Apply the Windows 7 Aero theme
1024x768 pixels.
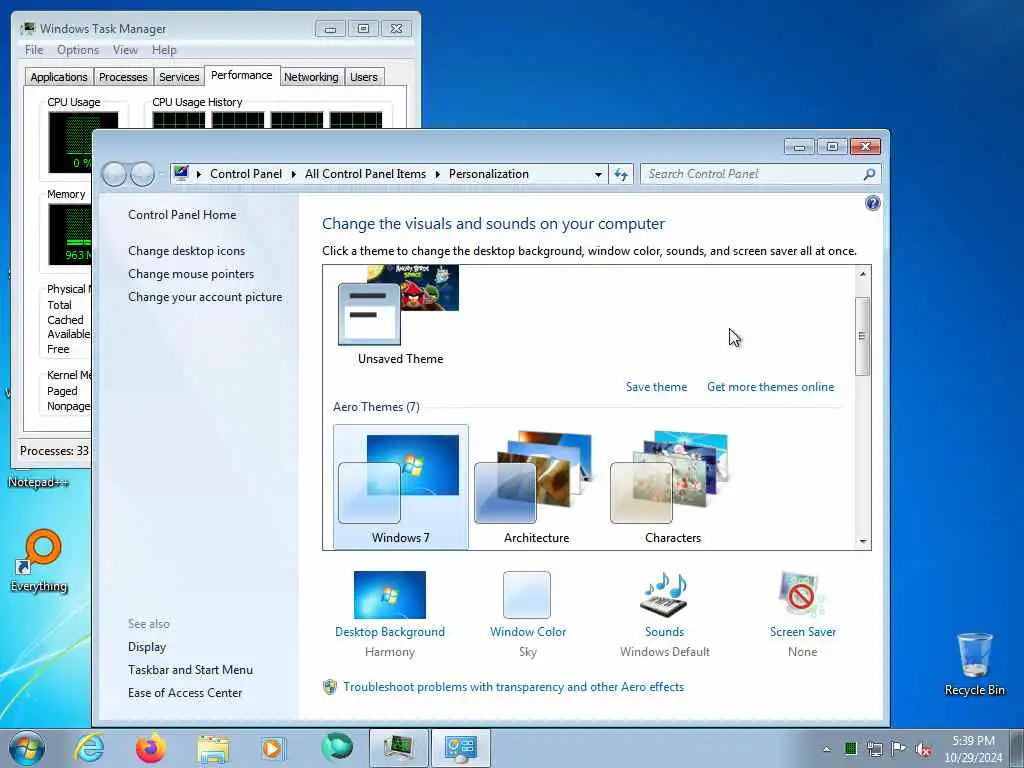pos(400,487)
